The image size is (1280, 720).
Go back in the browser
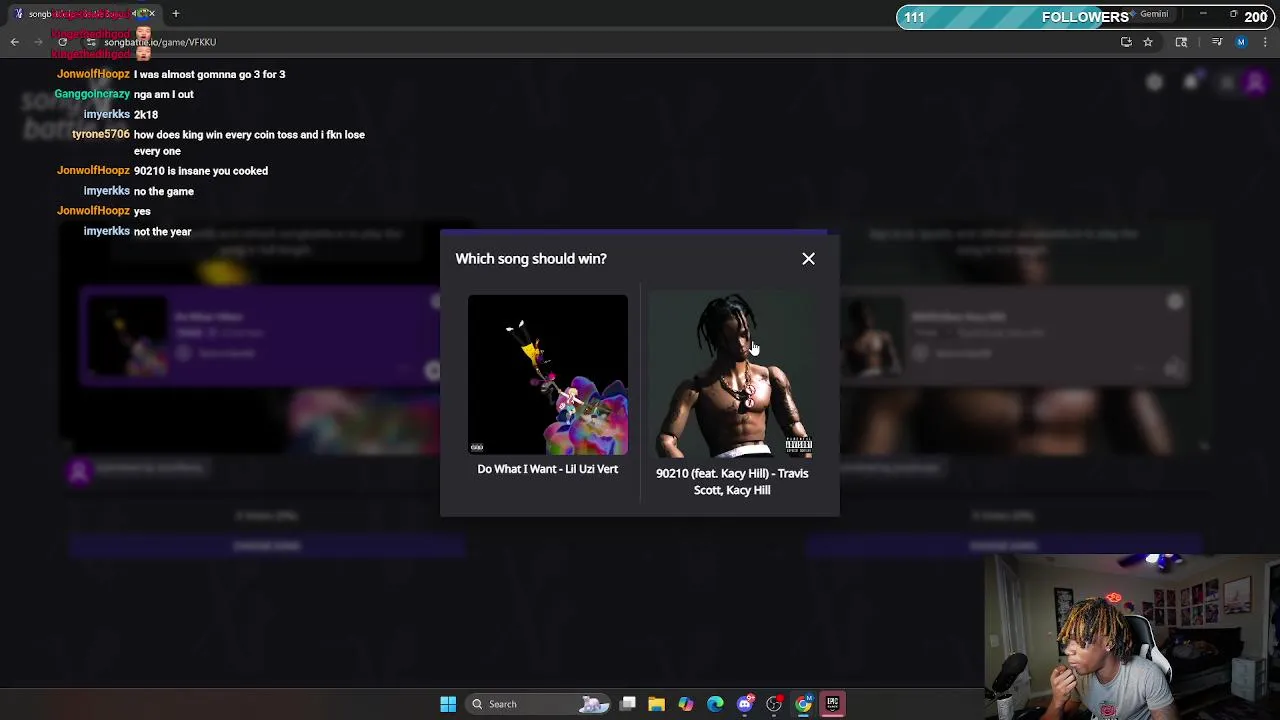tap(14, 42)
